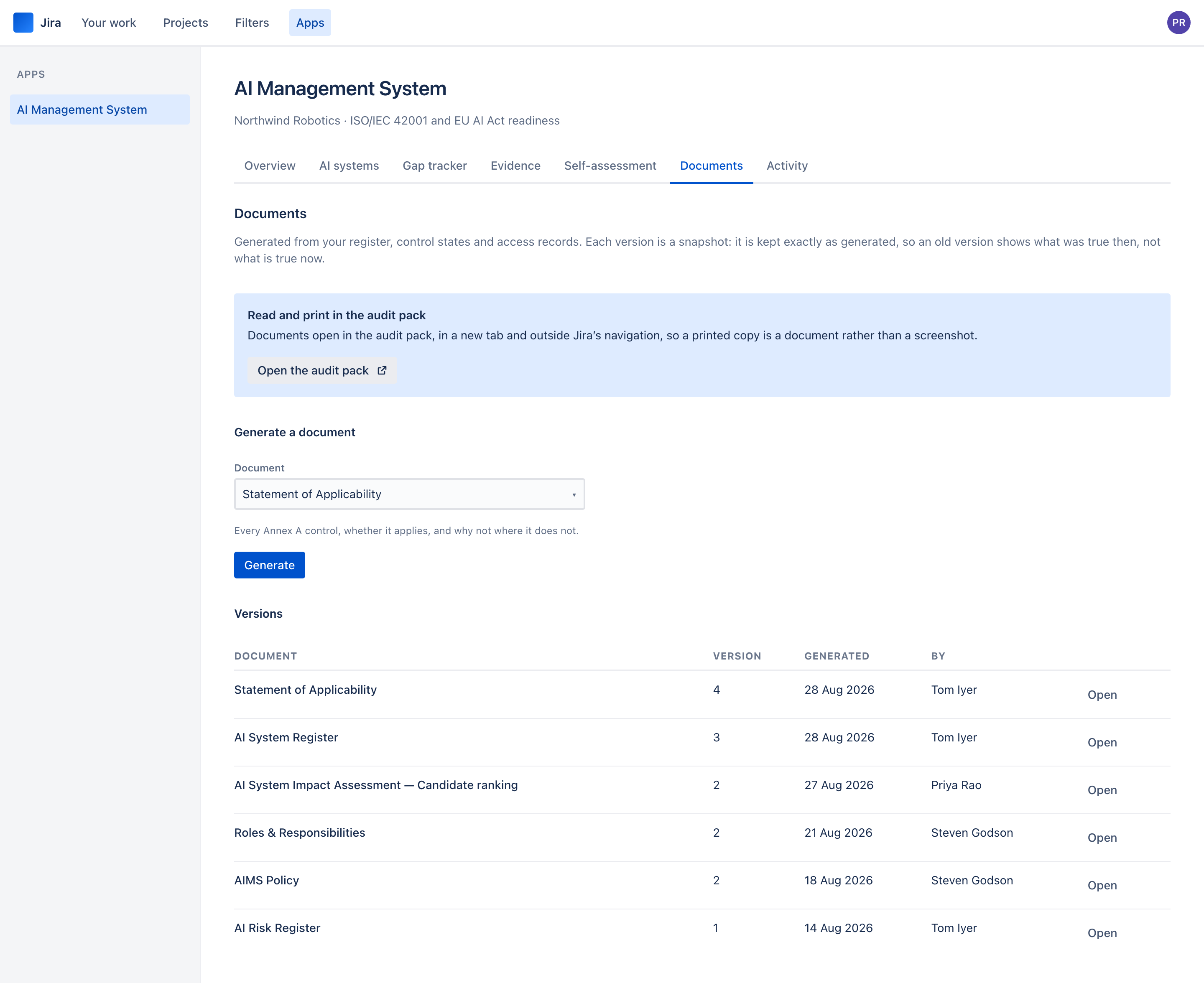Screen dimensions: 1204x983
Task: Open the Filters menu
Action: [x=252, y=23]
